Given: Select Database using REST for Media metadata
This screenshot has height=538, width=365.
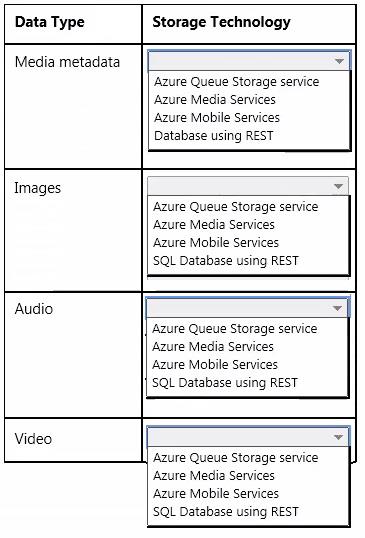Looking at the screenshot, I should click(x=214, y=136).
